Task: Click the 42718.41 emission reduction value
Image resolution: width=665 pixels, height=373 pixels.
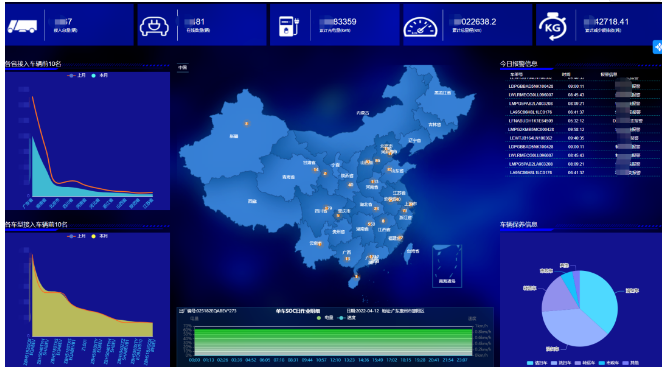Action: [612, 22]
